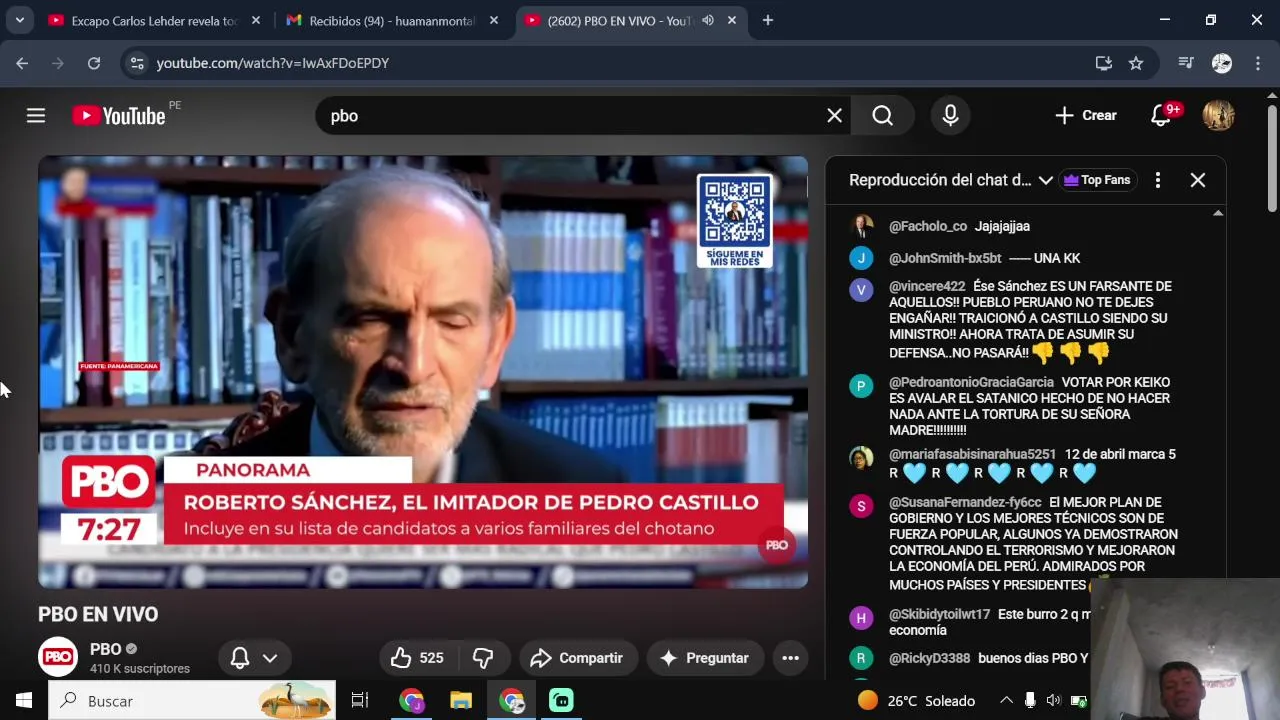The width and height of the screenshot is (1280, 720).
Task: Open more video actions ellipsis
Action: [790, 658]
